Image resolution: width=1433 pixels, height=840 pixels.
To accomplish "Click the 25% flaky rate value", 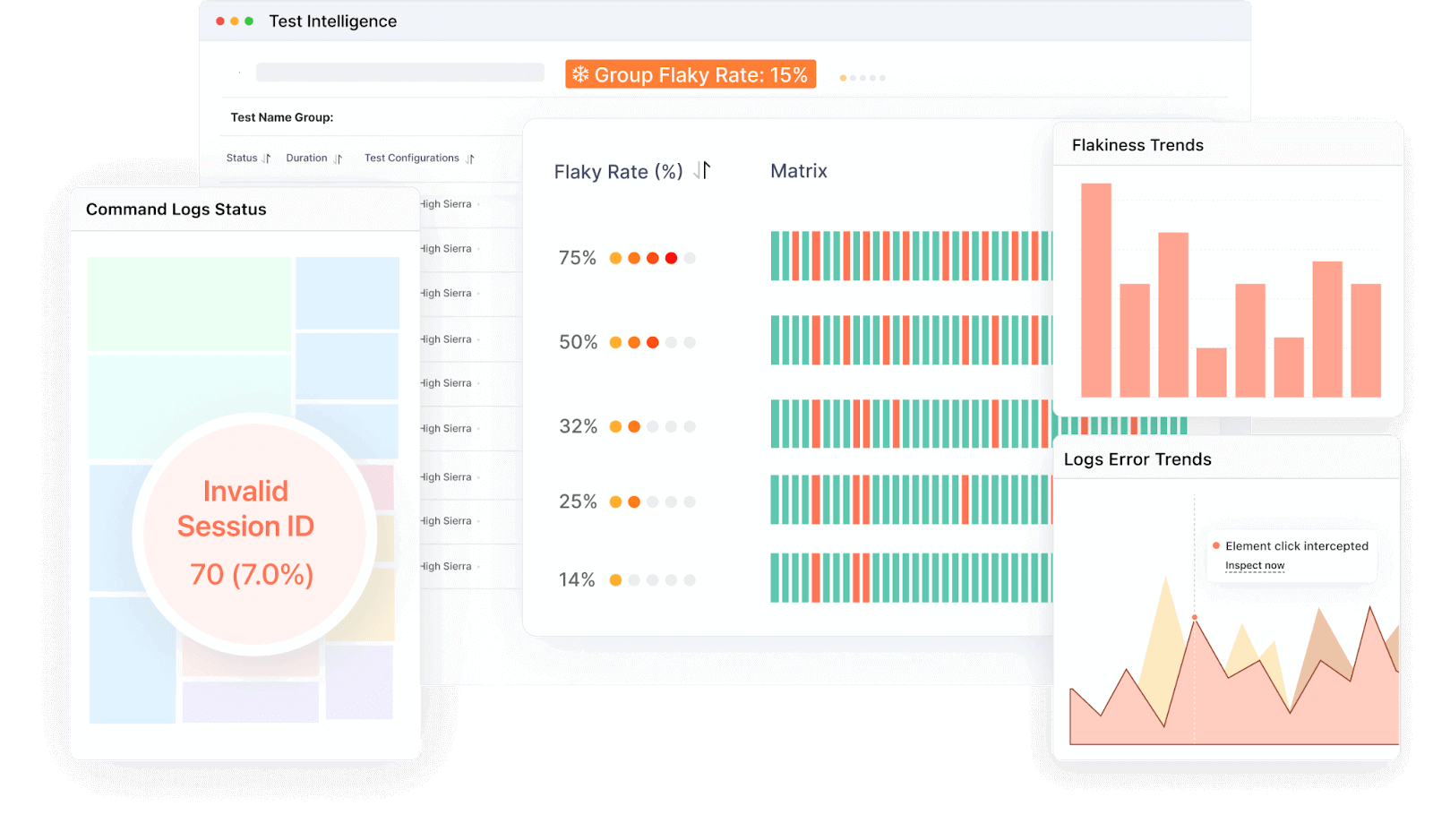I will coord(578,501).
